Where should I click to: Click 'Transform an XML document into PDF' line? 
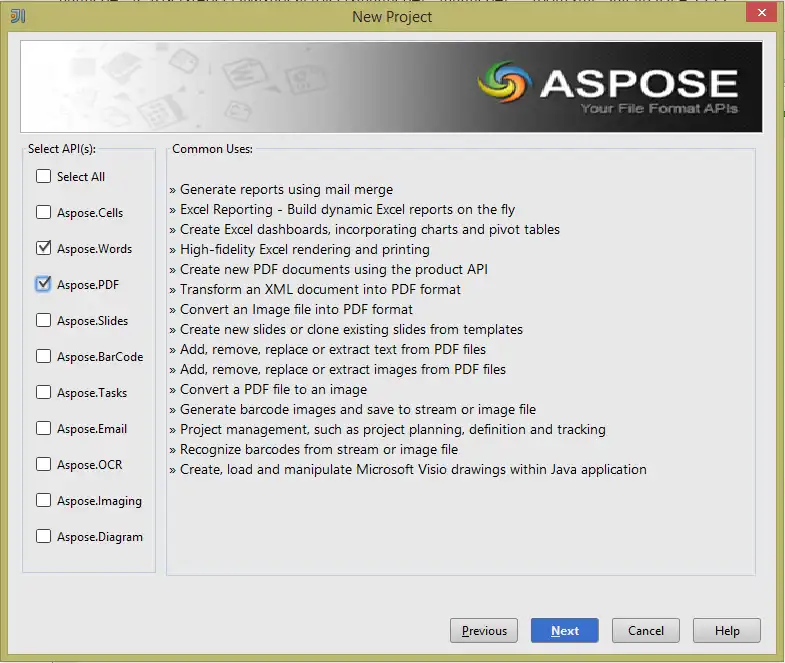pos(315,290)
